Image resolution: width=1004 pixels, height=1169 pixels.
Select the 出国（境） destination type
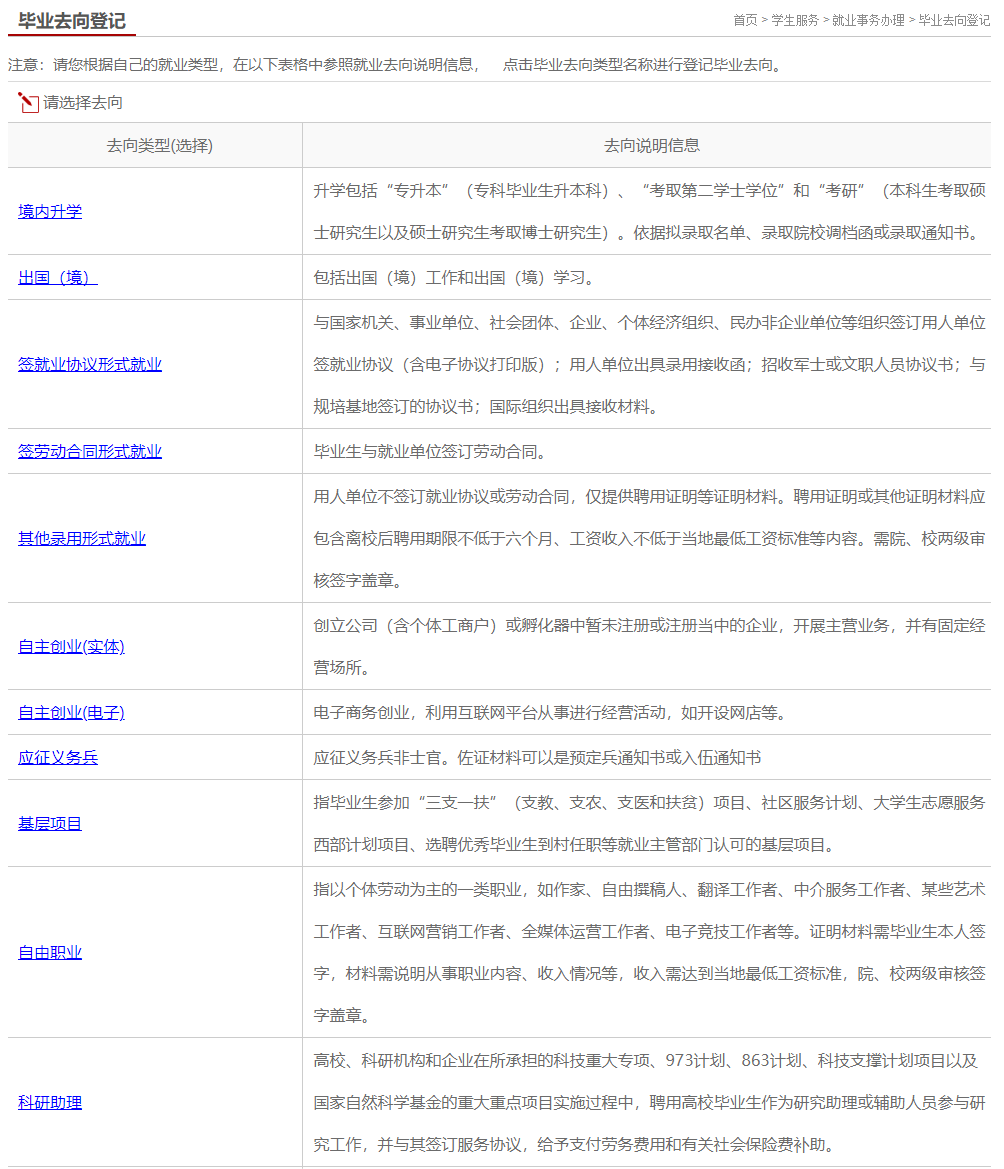click(x=58, y=278)
